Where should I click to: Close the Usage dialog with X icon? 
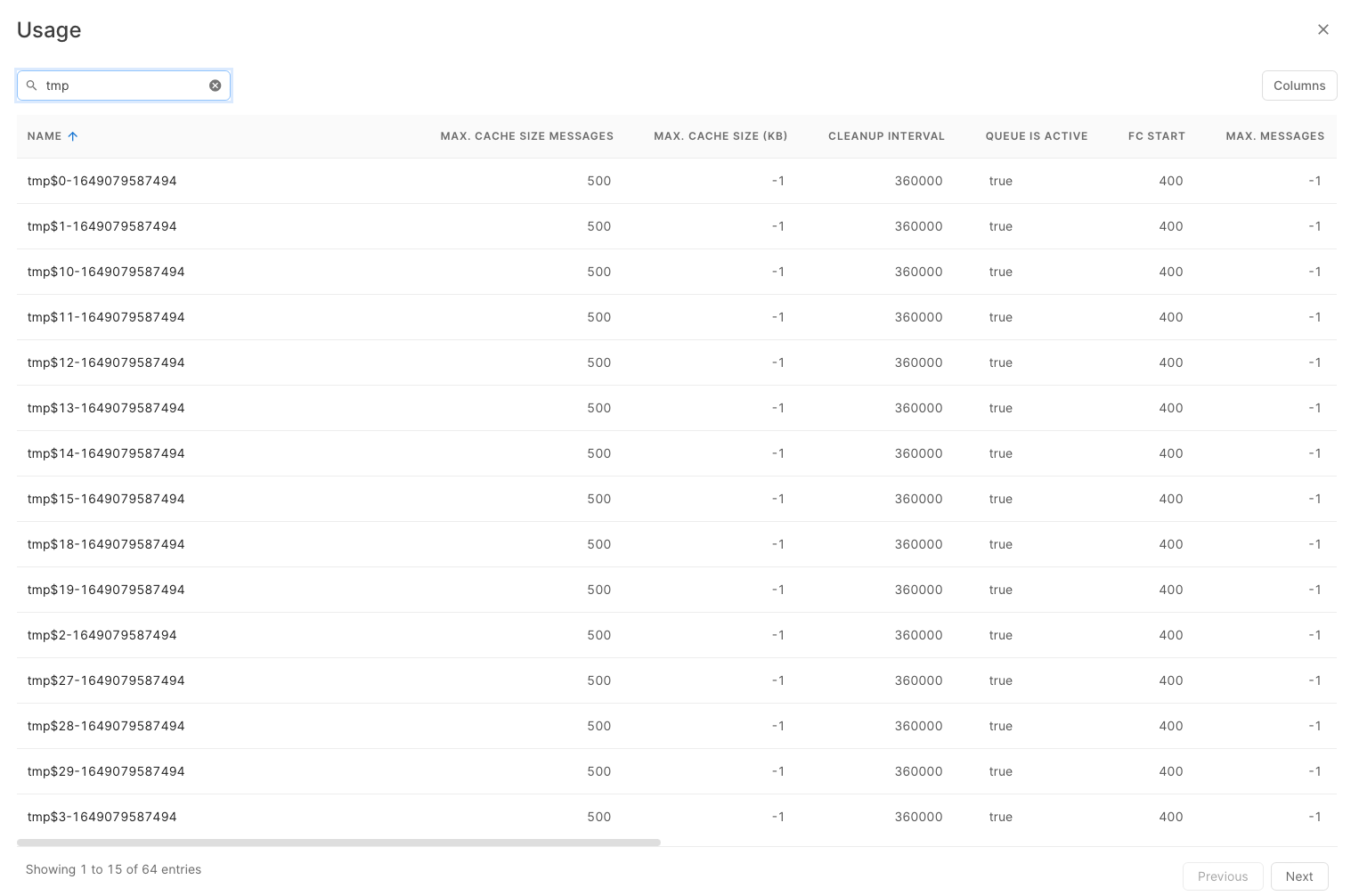(1322, 29)
